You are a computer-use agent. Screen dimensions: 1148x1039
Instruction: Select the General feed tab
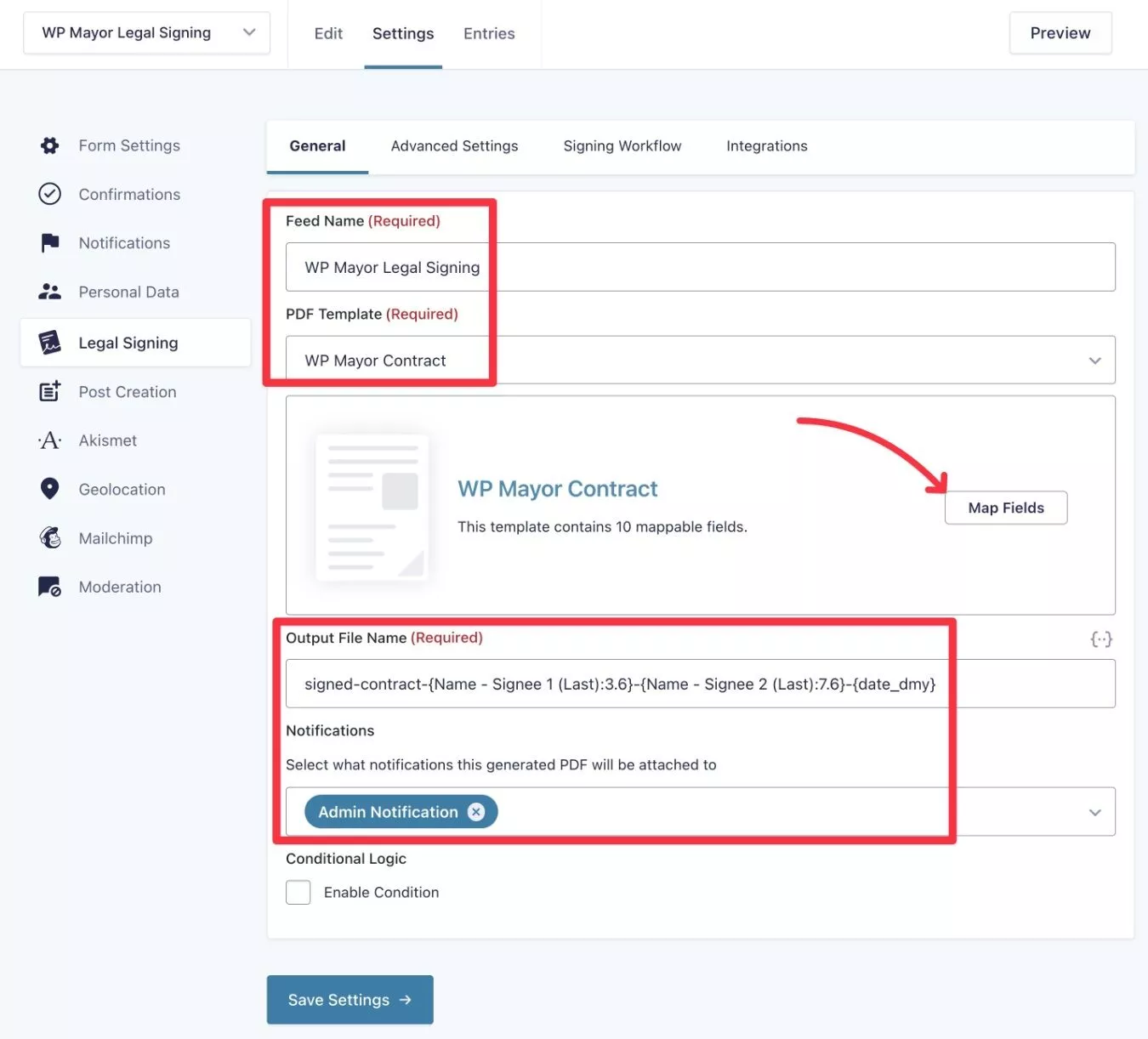(x=317, y=146)
